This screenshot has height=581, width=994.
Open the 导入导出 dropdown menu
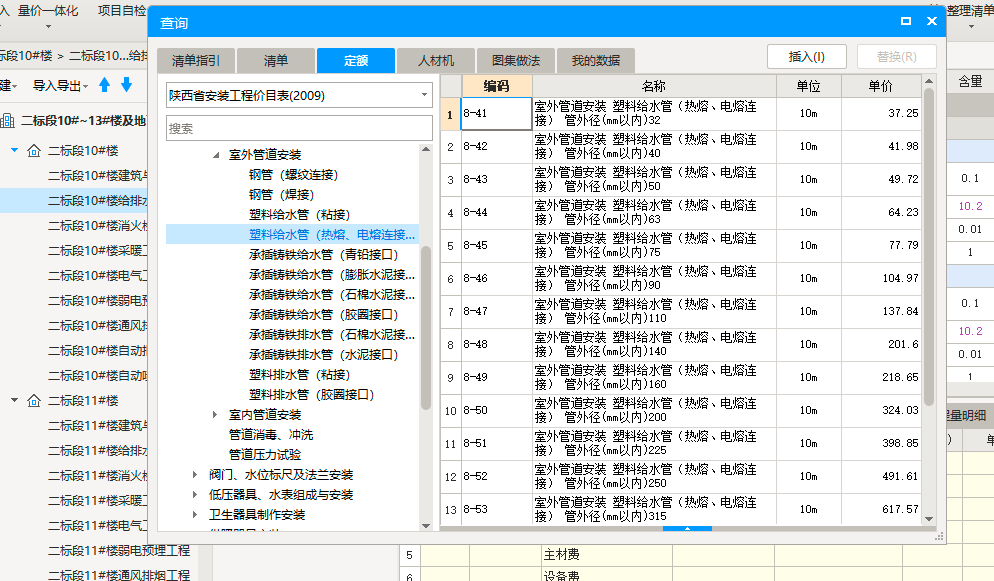click(x=60, y=86)
